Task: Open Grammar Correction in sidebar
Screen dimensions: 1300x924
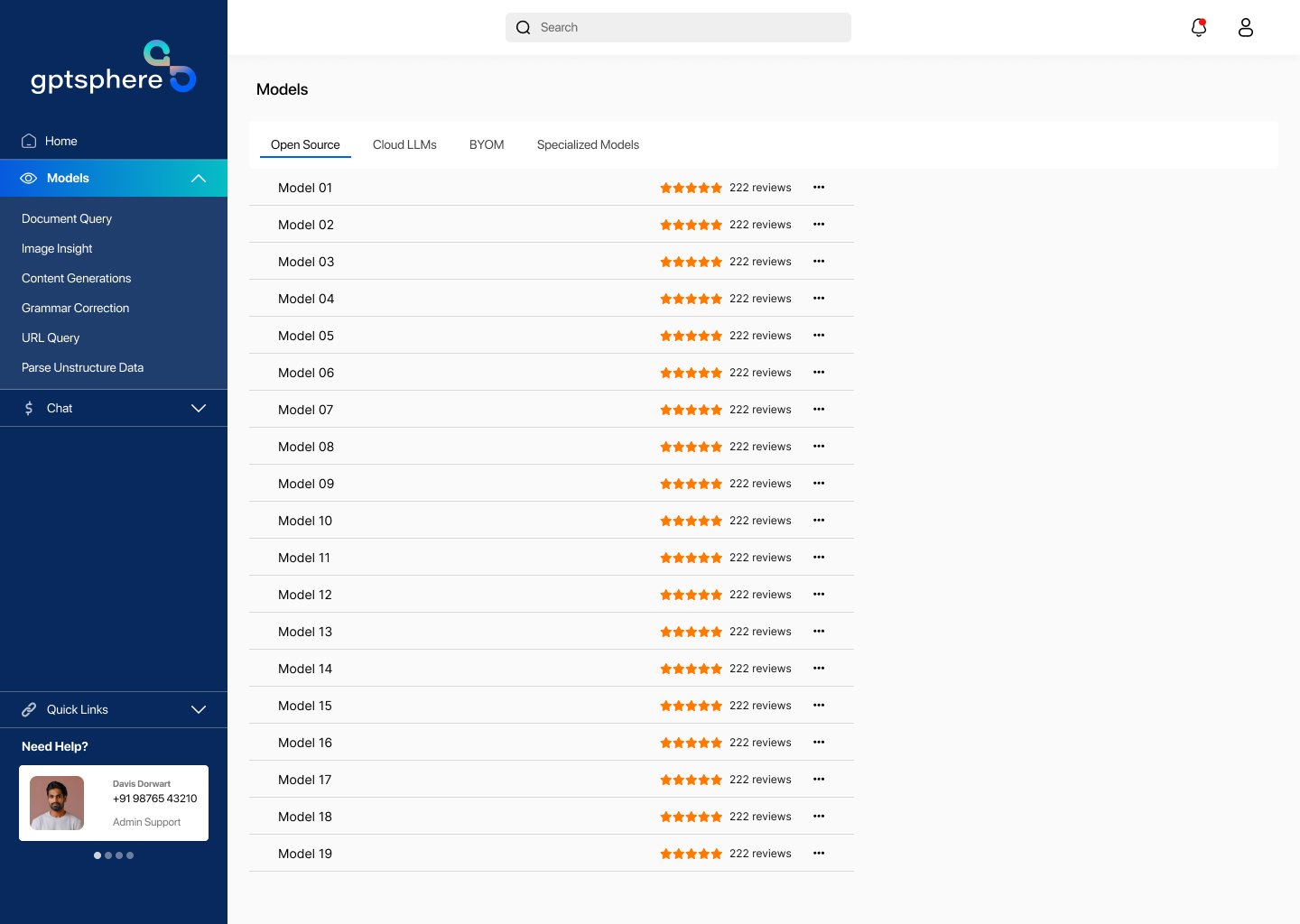Action: click(x=75, y=308)
